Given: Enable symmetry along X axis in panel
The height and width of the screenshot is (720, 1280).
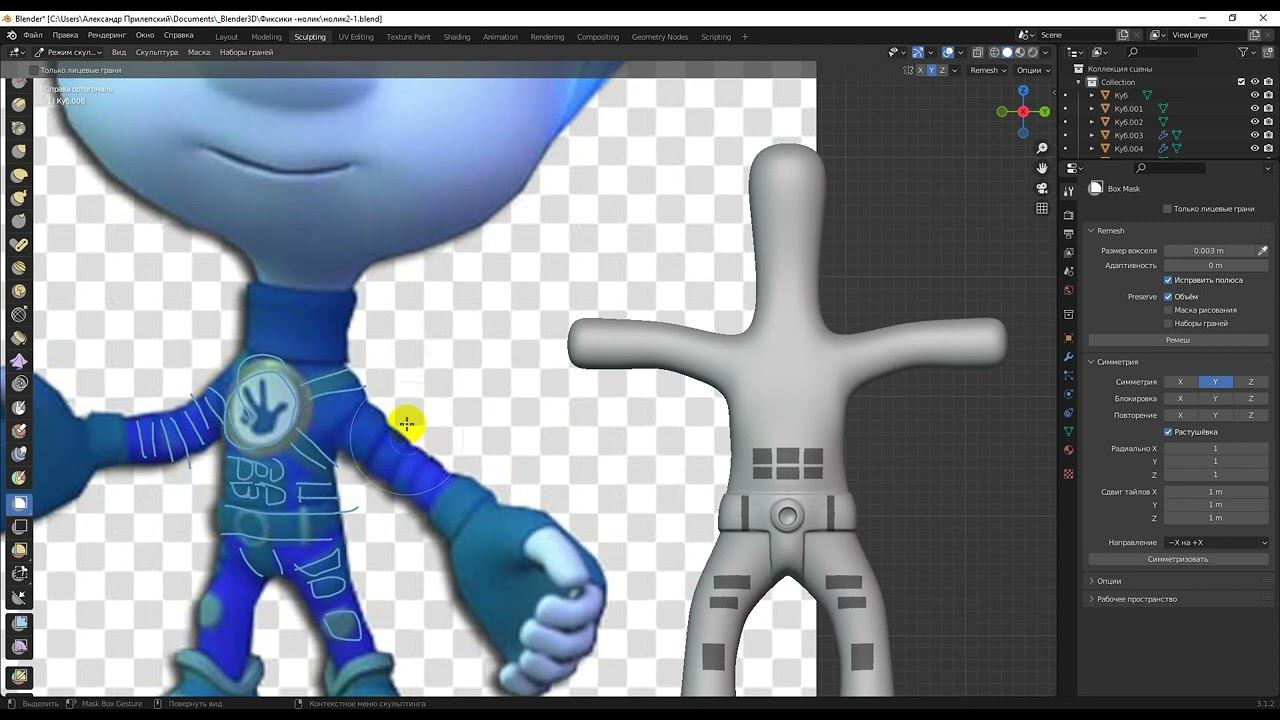Looking at the screenshot, I should click(1180, 382).
